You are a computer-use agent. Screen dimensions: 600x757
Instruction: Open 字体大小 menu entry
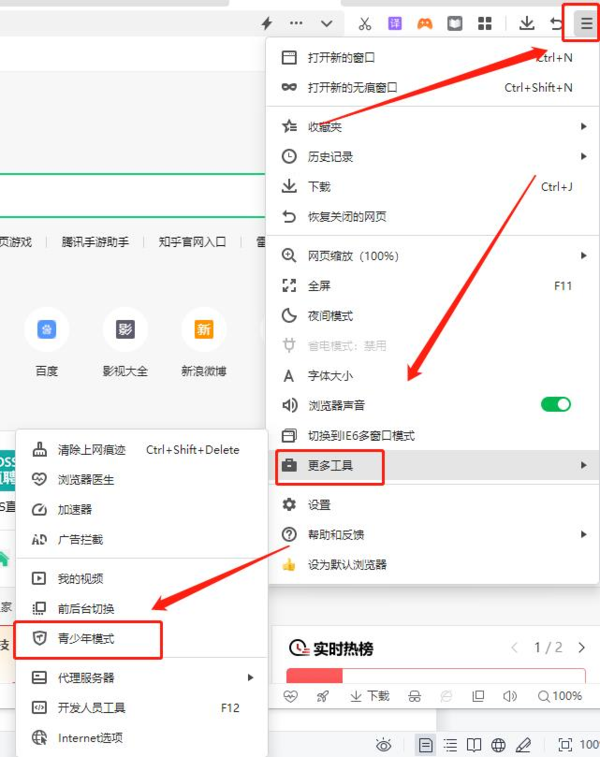433,376
